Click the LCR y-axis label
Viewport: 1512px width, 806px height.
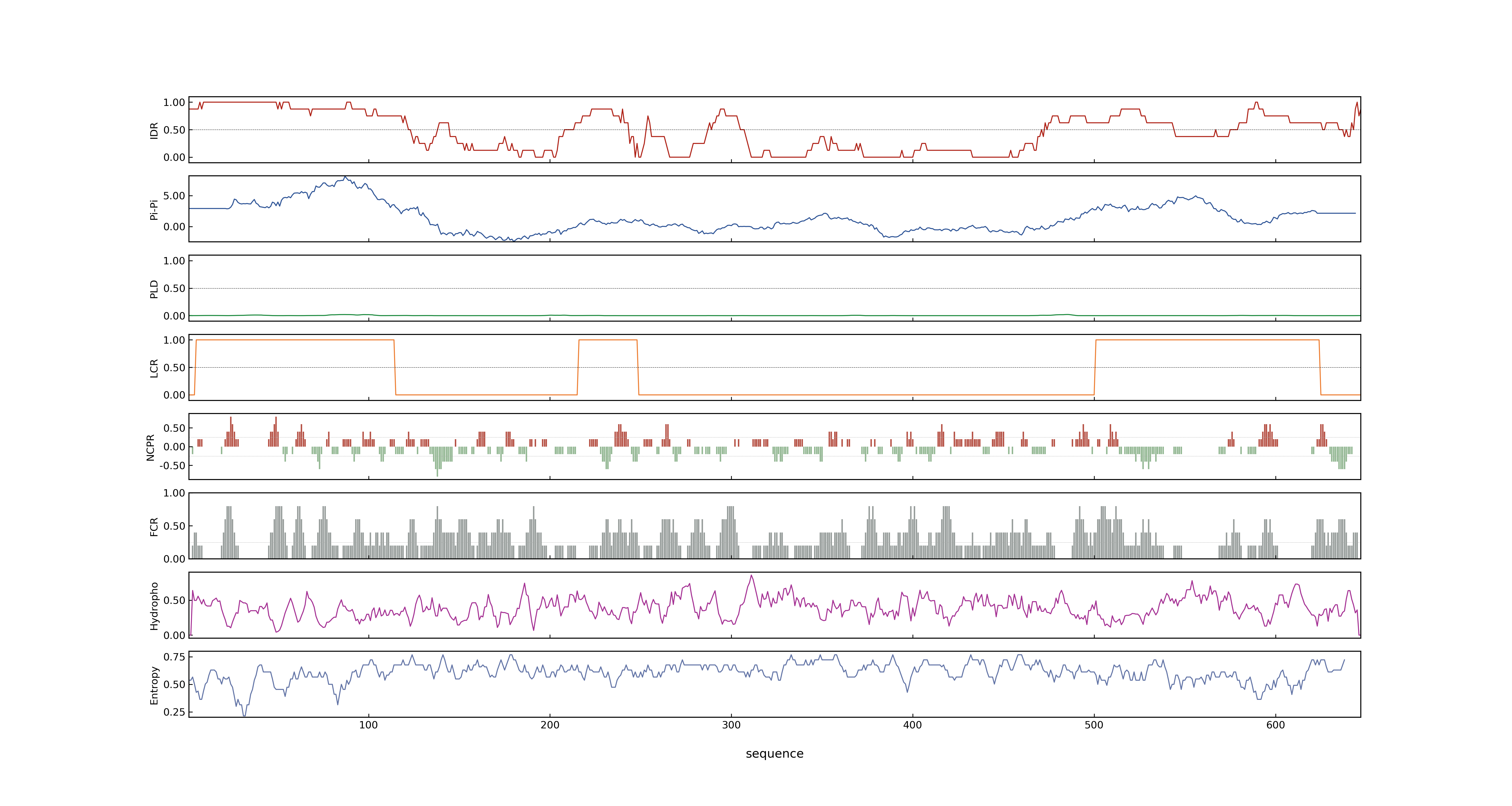154,368
